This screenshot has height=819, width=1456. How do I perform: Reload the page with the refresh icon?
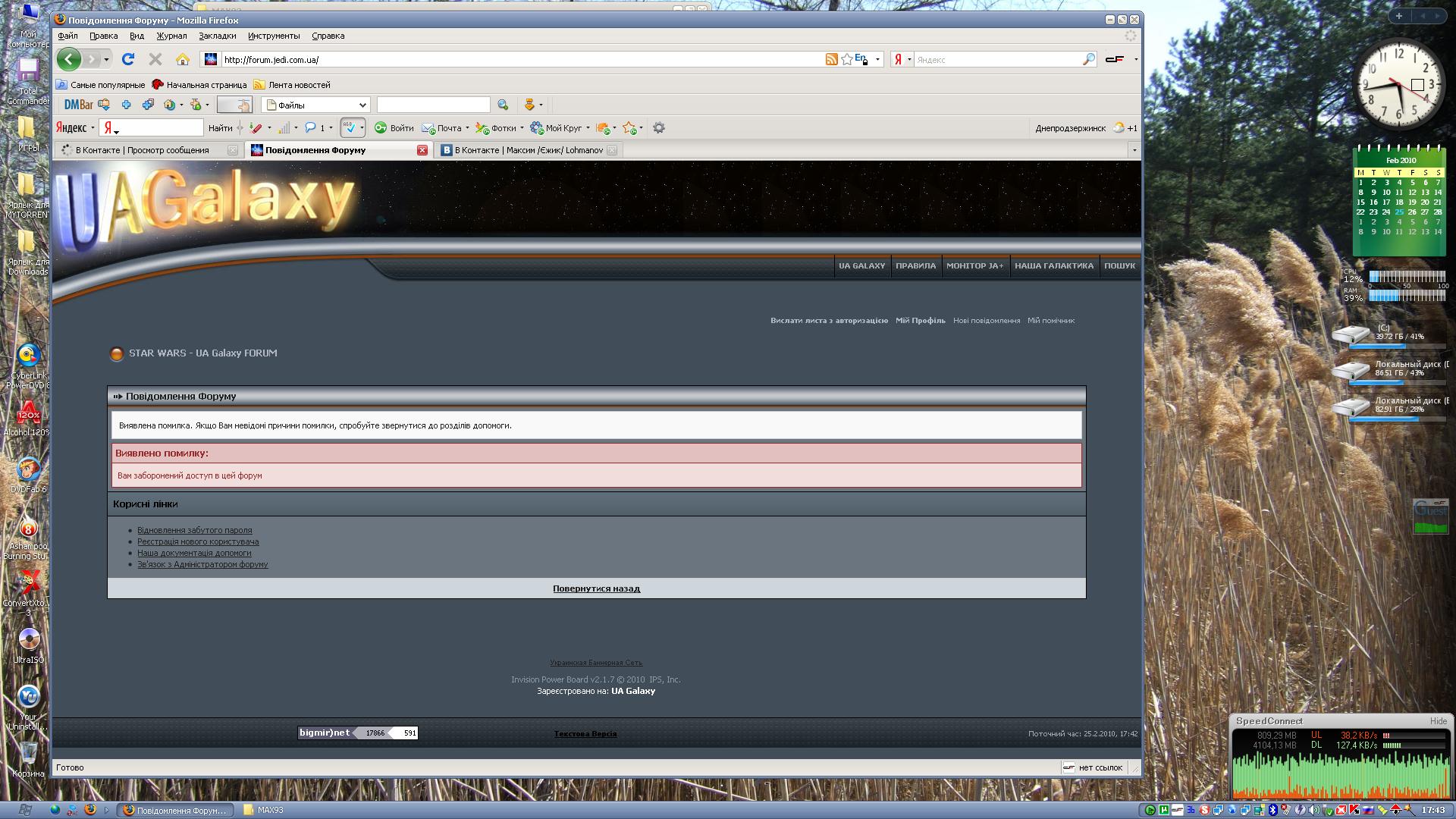[x=128, y=59]
